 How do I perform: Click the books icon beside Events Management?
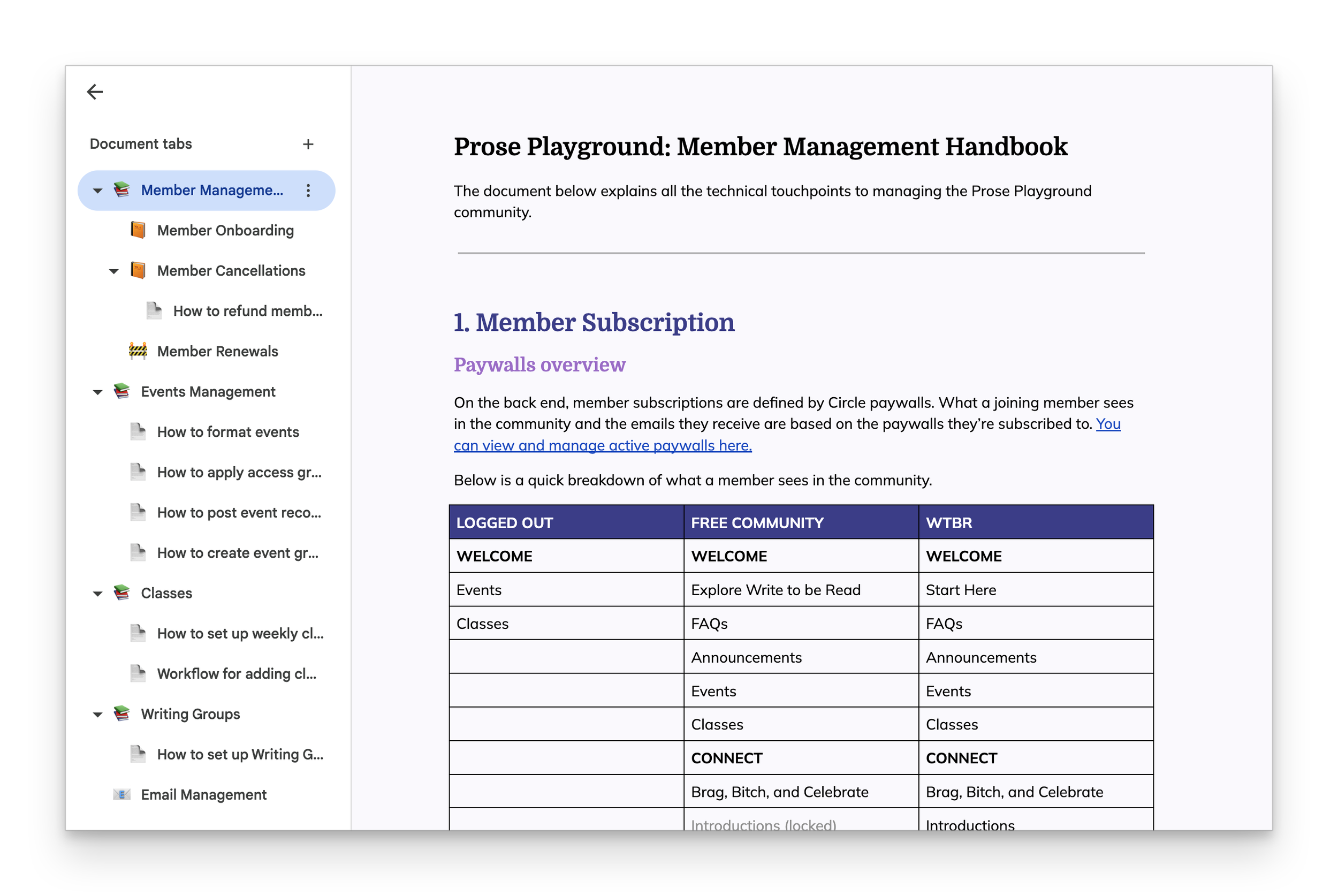point(121,391)
